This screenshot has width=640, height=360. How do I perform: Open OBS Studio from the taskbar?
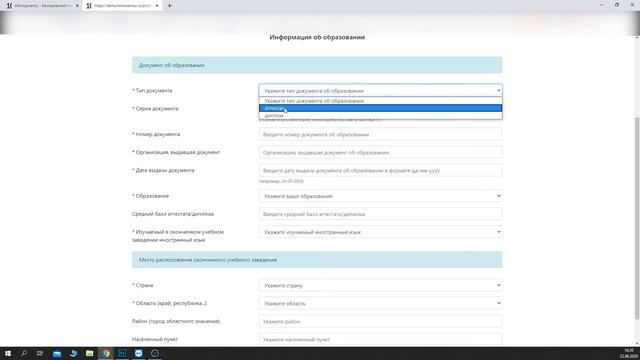click(155, 353)
